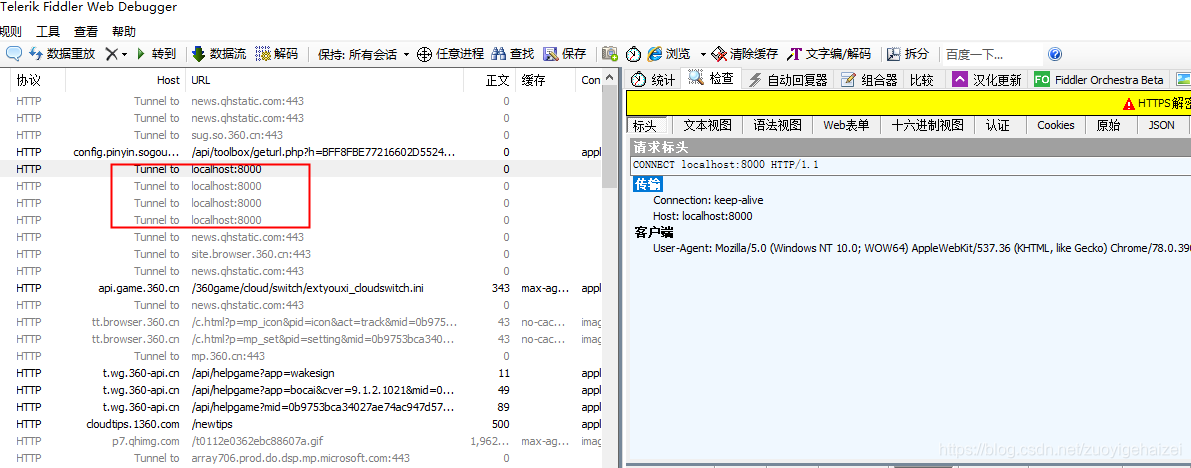Viewport: 1191px width, 468px height.
Task: Sort by the 协议 column header
Action: point(36,80)
